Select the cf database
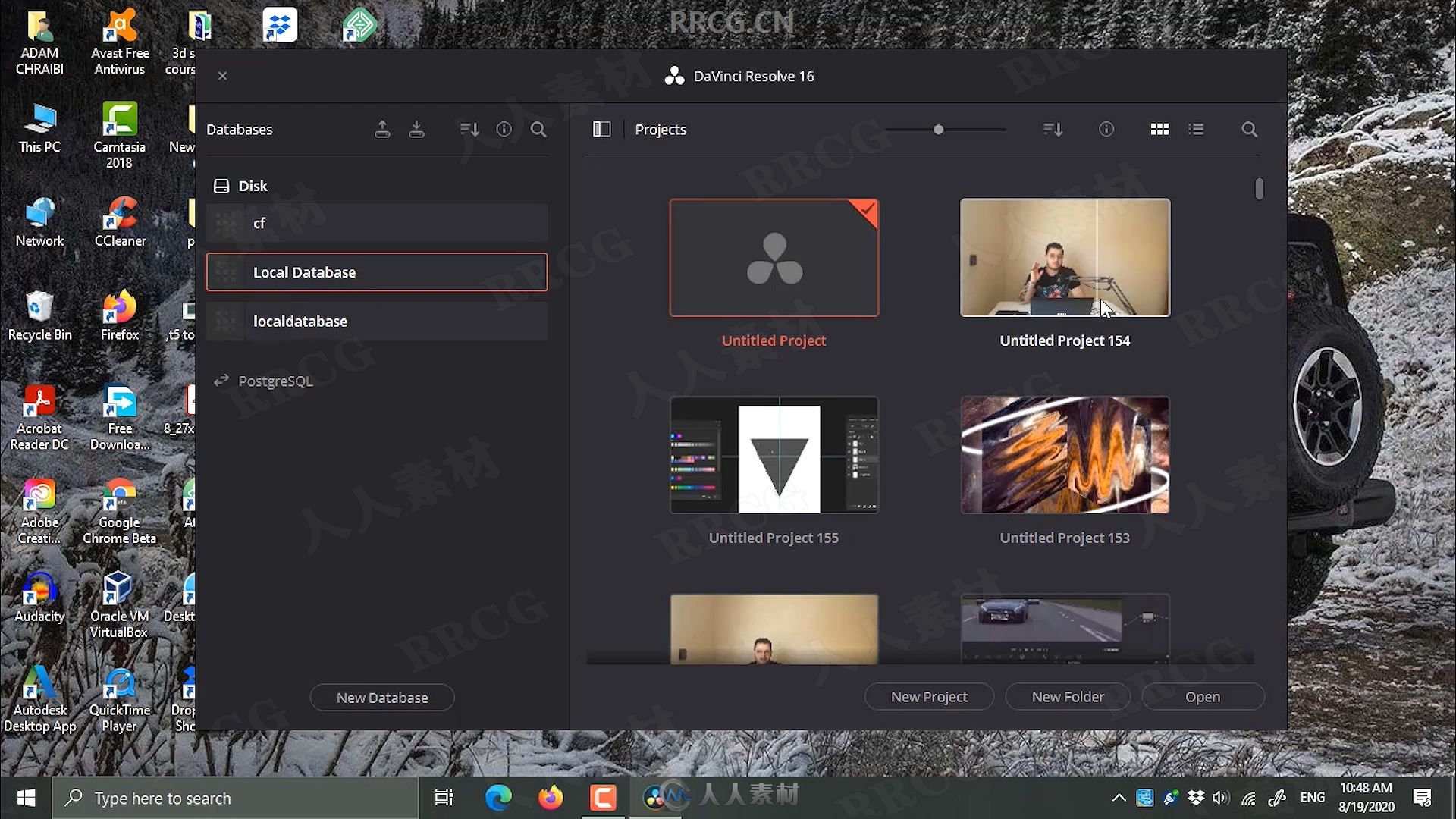The width and height of the screenshot is (1456, 819). (x=377, y=223)
